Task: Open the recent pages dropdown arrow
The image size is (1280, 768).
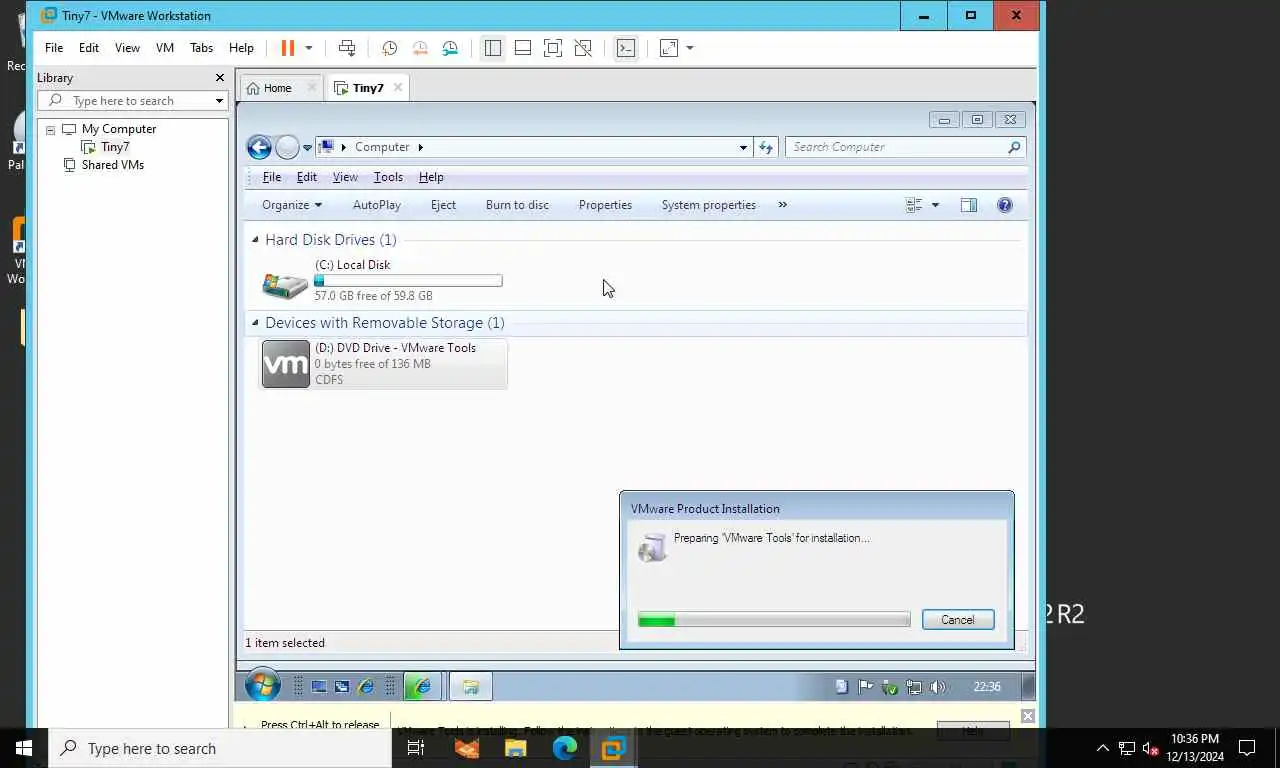Action: (x=307, y=148)
